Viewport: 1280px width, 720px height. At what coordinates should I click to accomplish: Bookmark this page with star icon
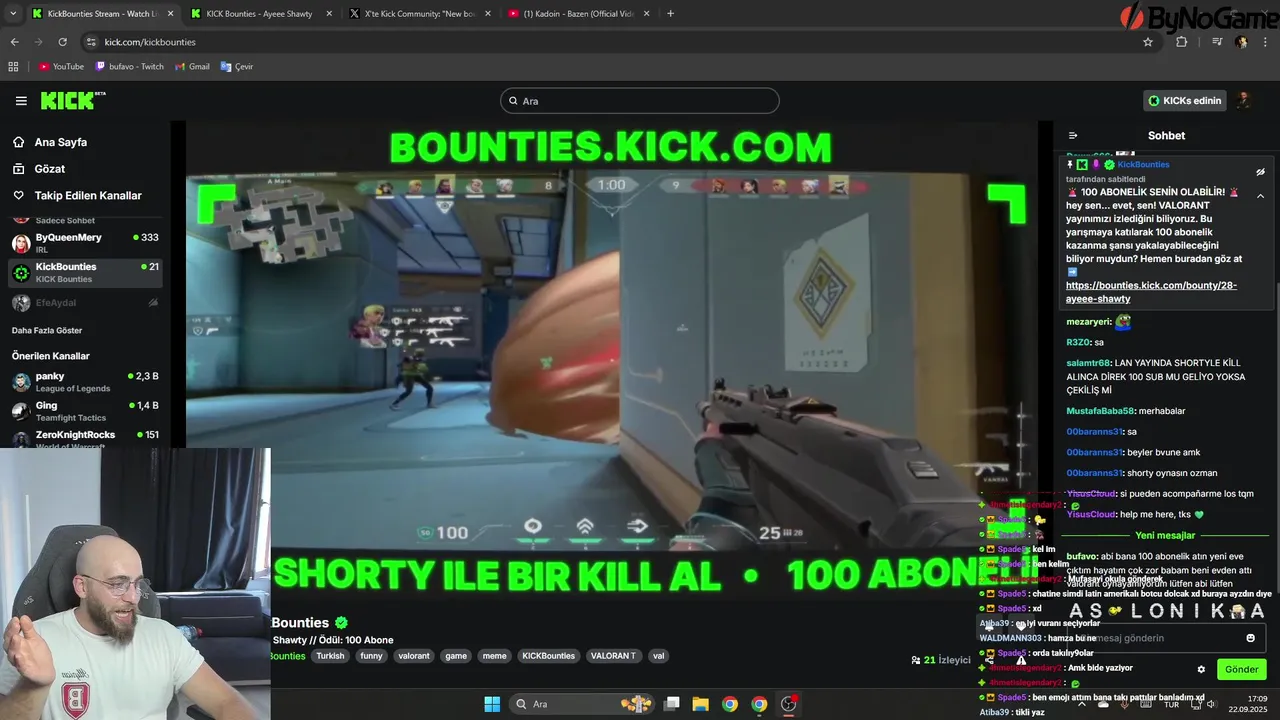[x=1148, y=42]
